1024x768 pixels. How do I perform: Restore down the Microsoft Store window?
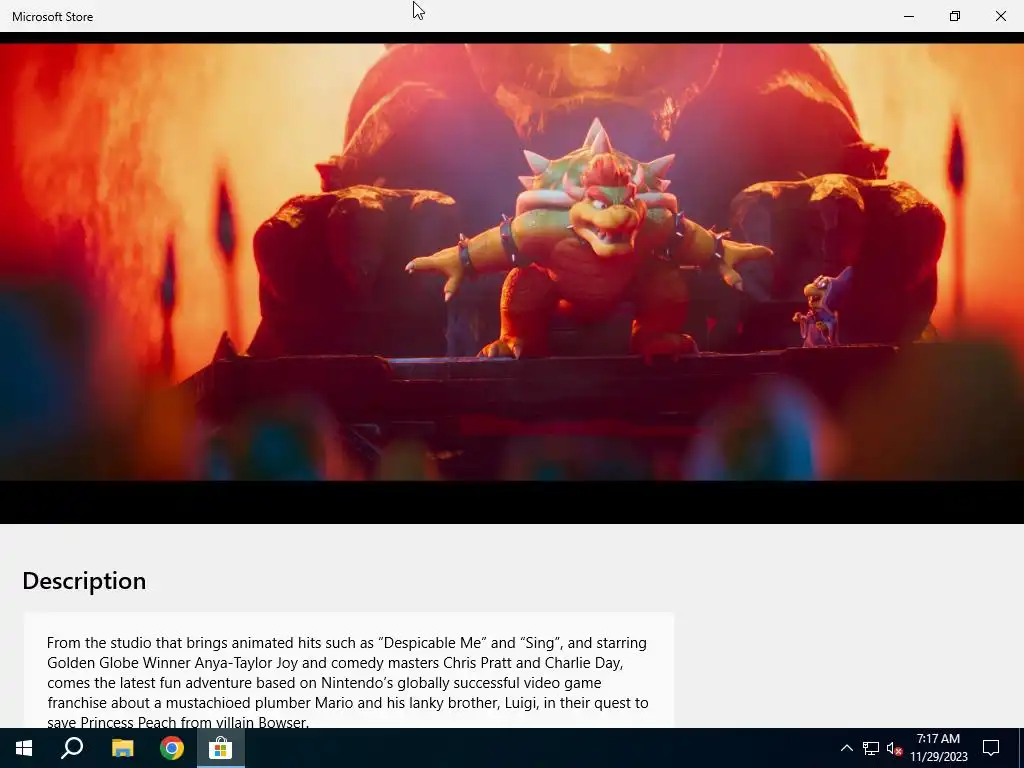[x=955, y=16]
